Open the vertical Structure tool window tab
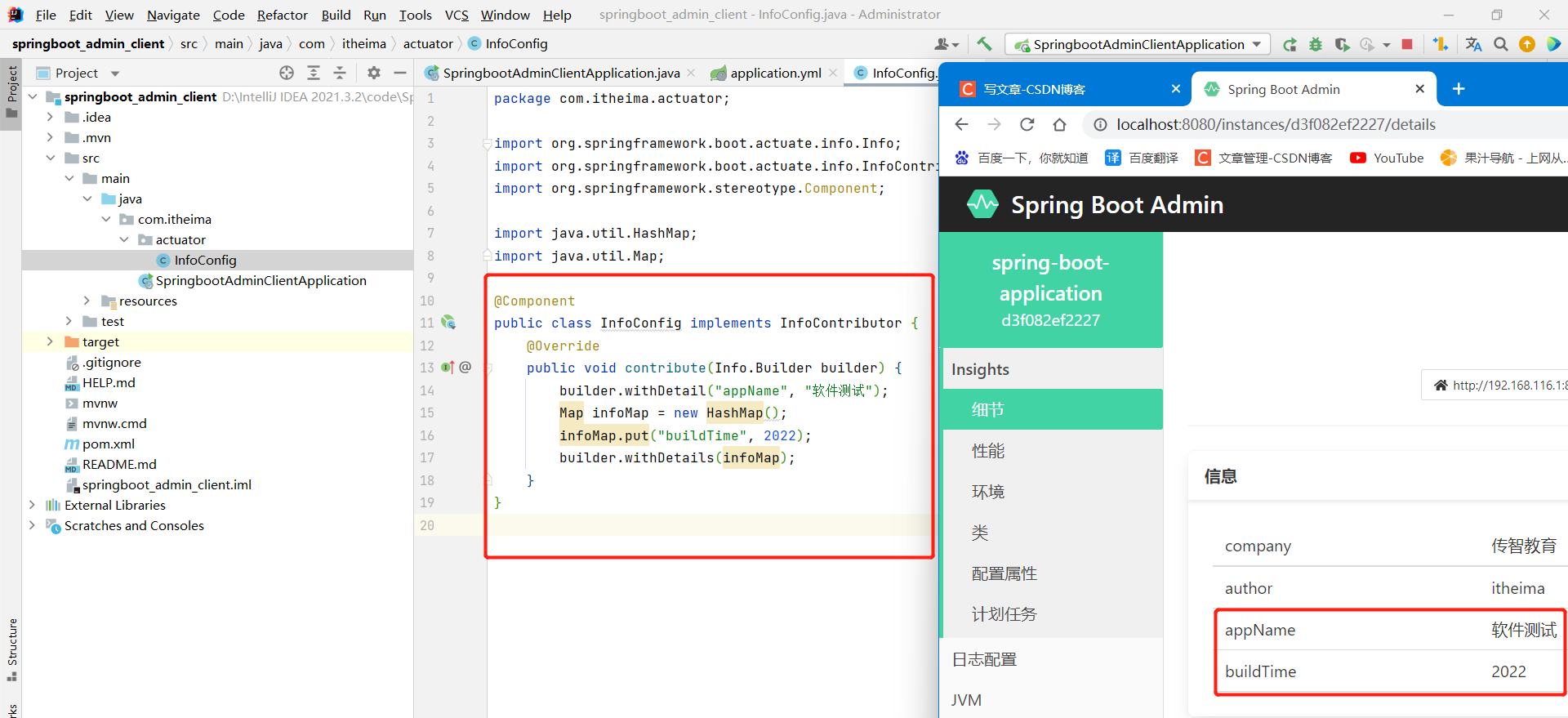1568x718 pixels. pyautogui.click(x=12, y=650)
